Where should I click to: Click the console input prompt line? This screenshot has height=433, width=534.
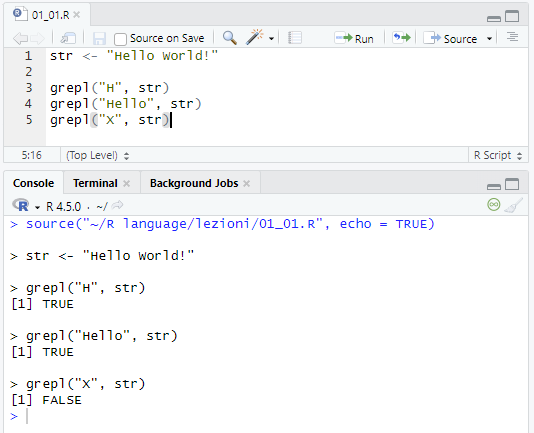coord(266,416)
